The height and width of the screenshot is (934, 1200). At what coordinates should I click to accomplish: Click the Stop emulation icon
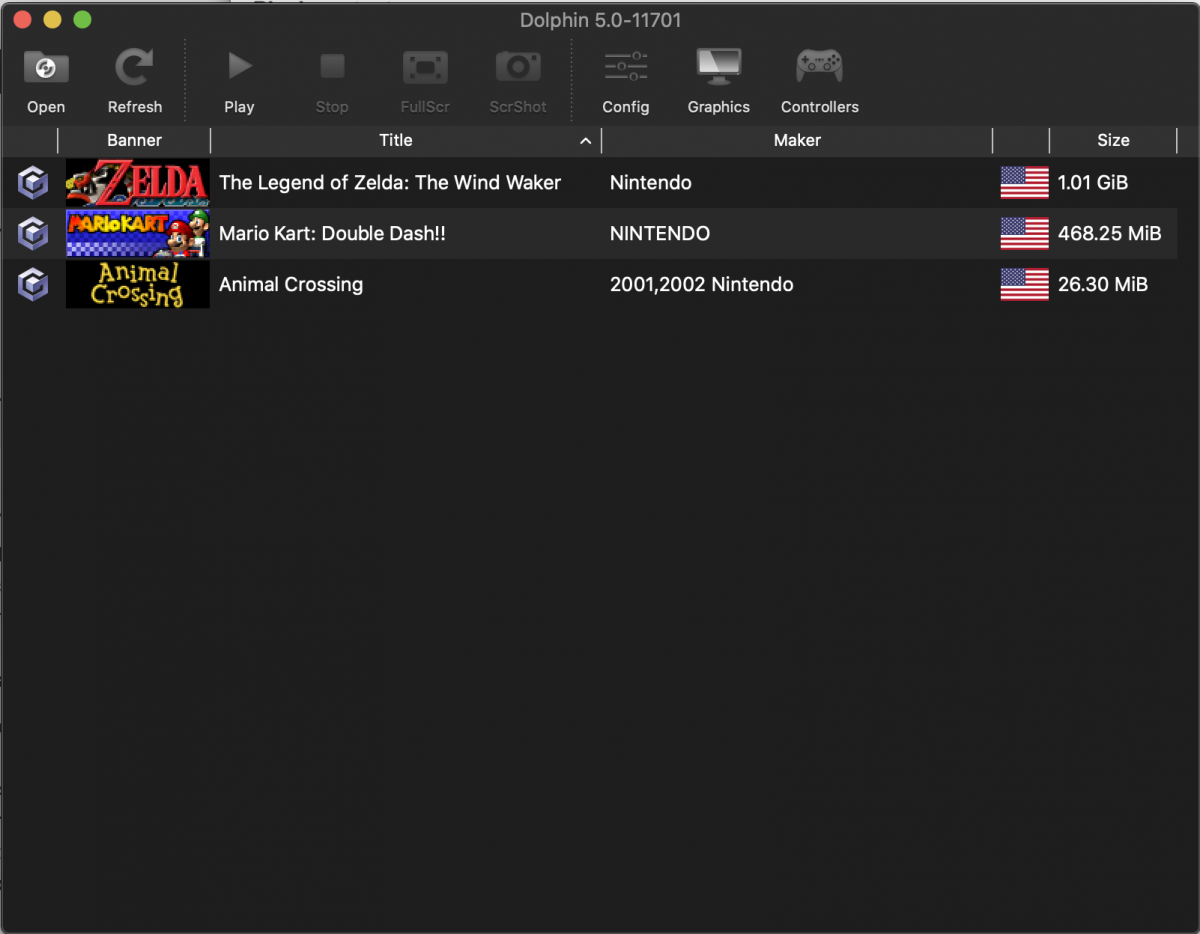tap(332, 69)
